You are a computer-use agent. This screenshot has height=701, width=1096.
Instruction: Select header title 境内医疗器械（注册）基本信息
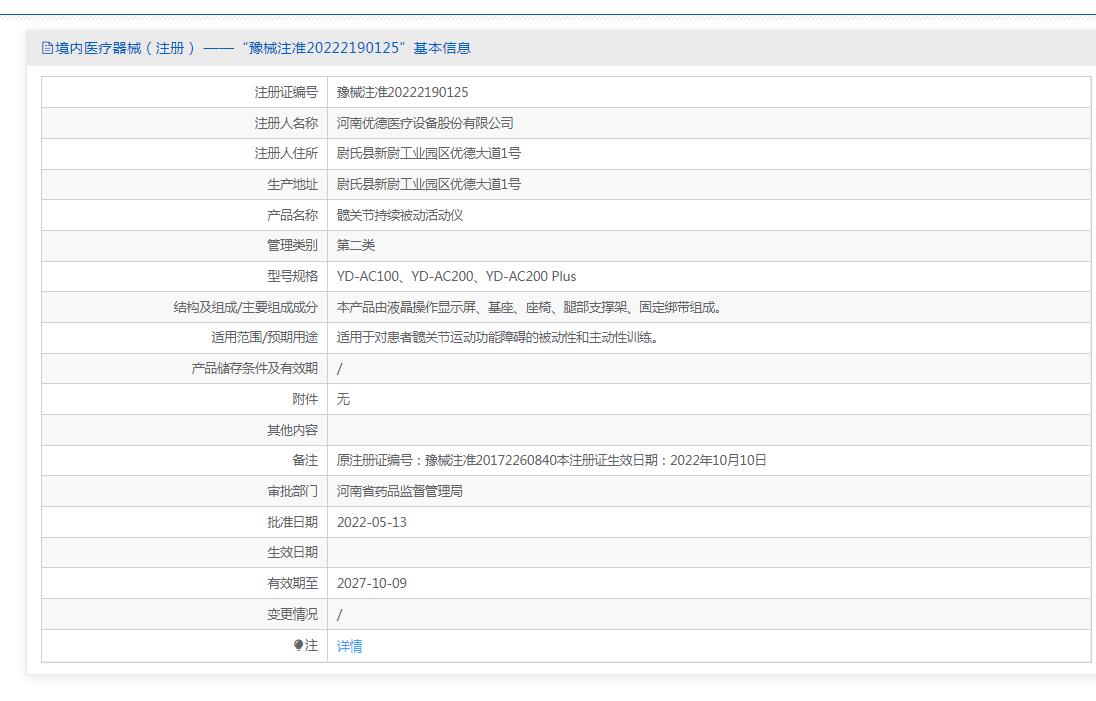[x=256, y=48]
